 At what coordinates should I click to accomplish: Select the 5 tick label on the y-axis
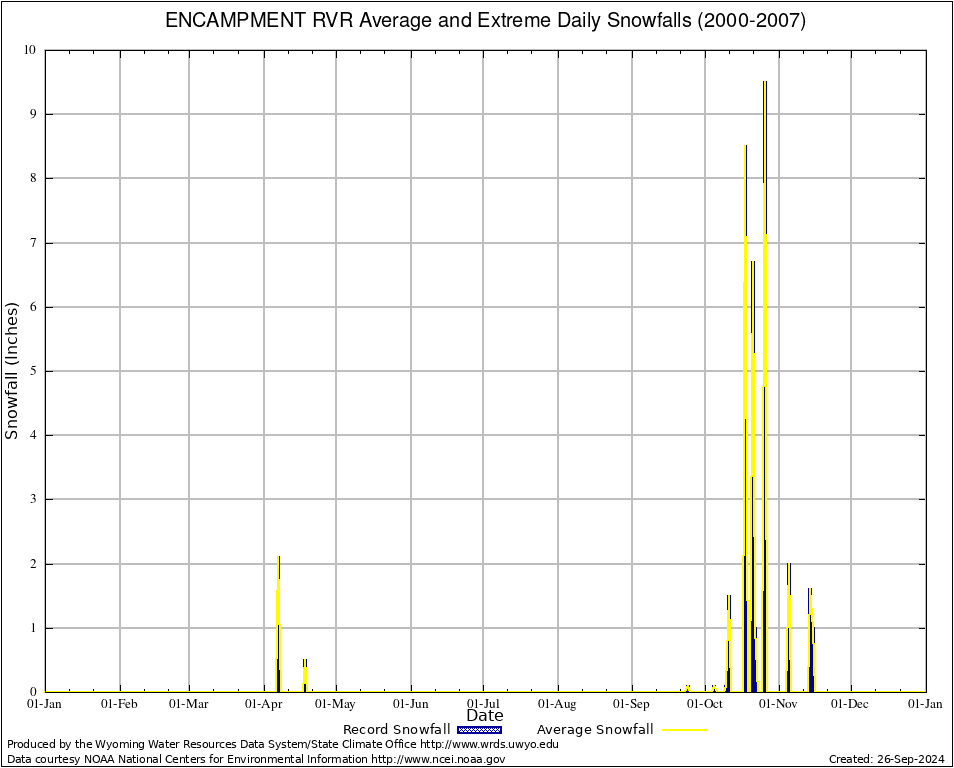click(x=33, y=371)
